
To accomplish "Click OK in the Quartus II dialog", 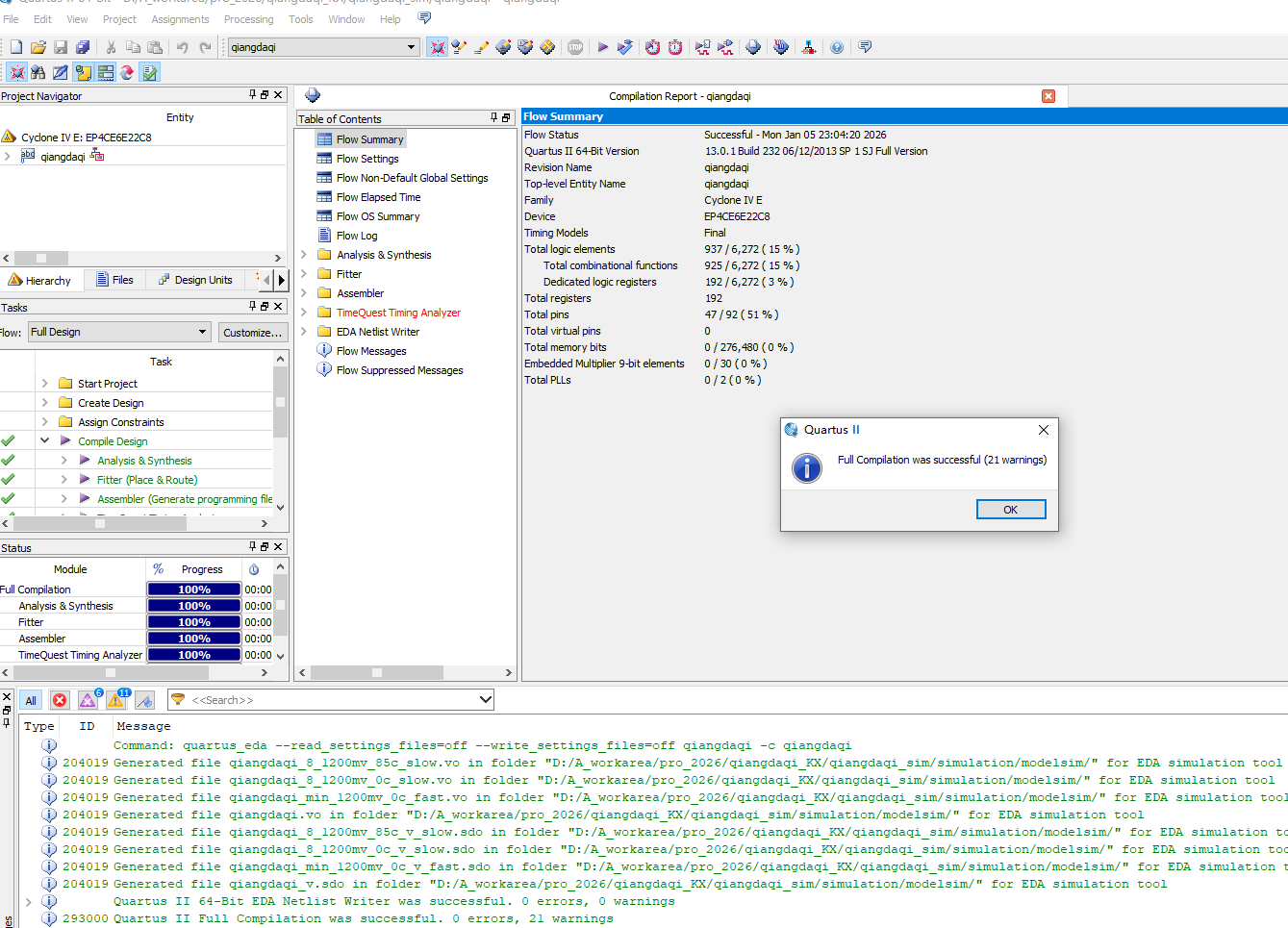I will [1011, 510].
